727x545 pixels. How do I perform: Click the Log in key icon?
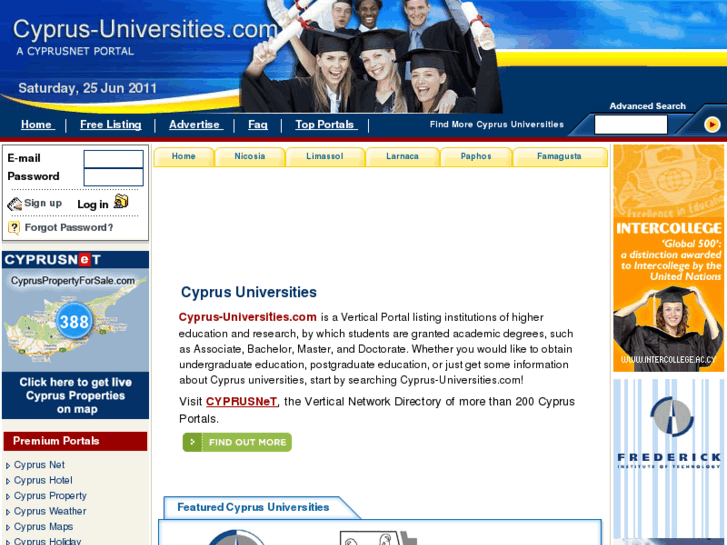(121, 201)
